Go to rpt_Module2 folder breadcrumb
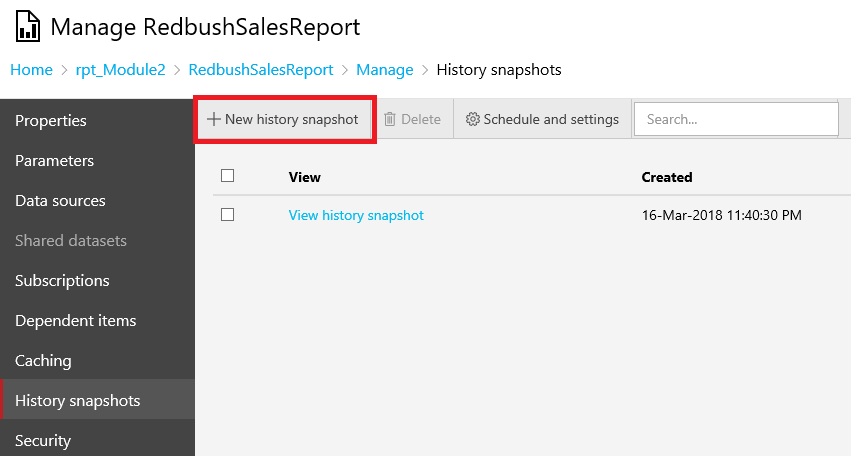 tap(120, 70)
